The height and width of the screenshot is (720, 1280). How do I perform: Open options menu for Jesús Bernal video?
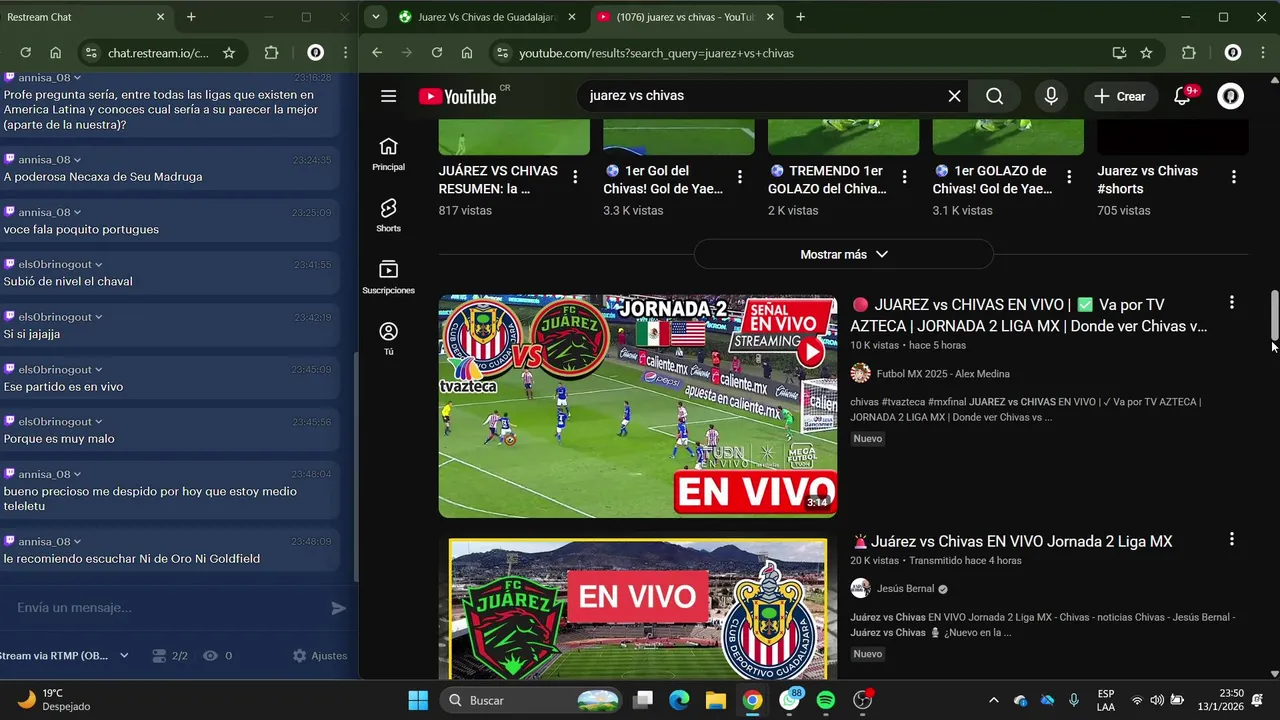click(1231, 539)
